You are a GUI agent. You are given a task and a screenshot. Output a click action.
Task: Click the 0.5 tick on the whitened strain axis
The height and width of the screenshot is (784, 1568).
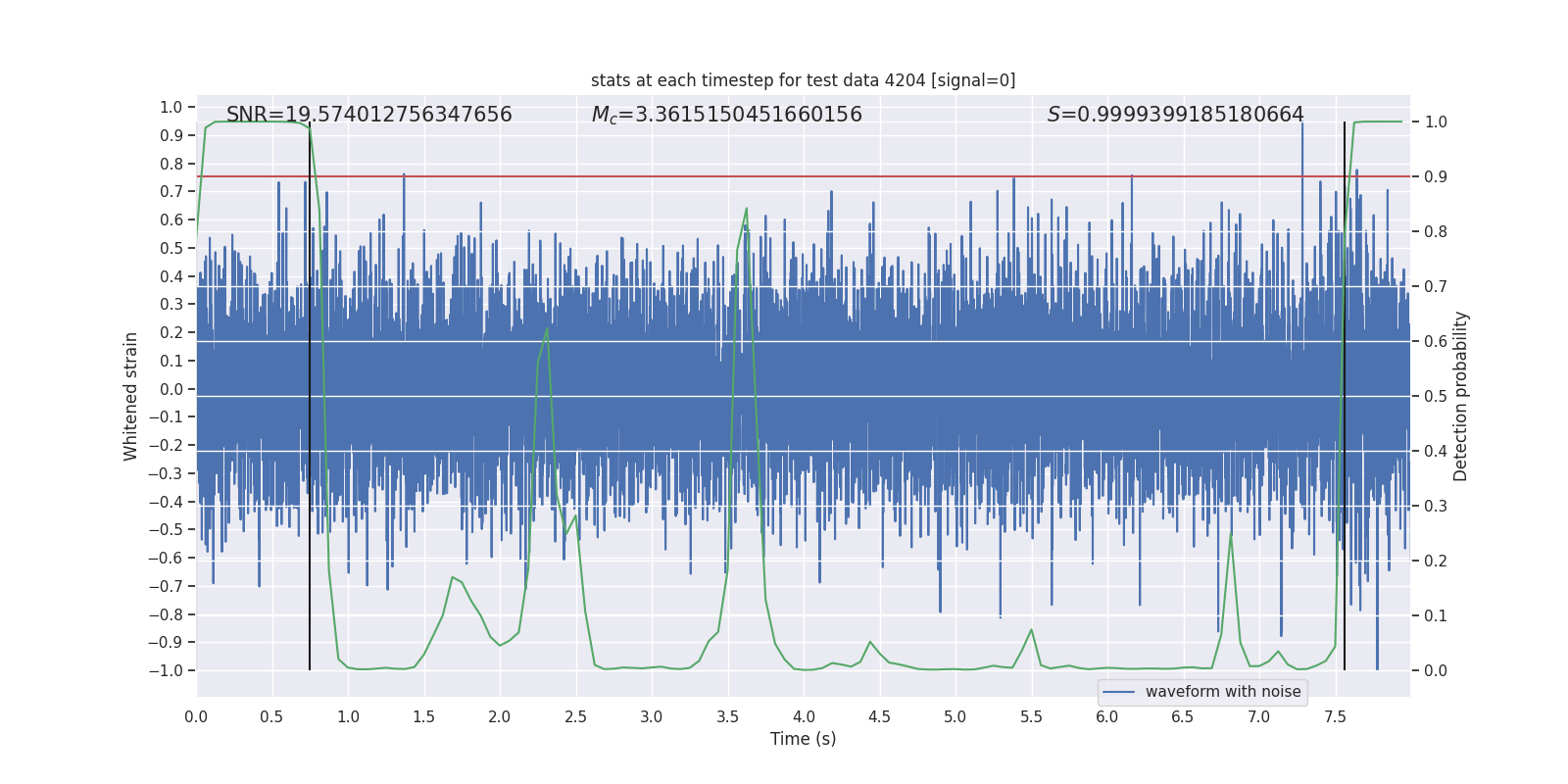pyautogui.click(x=171, y=248)
